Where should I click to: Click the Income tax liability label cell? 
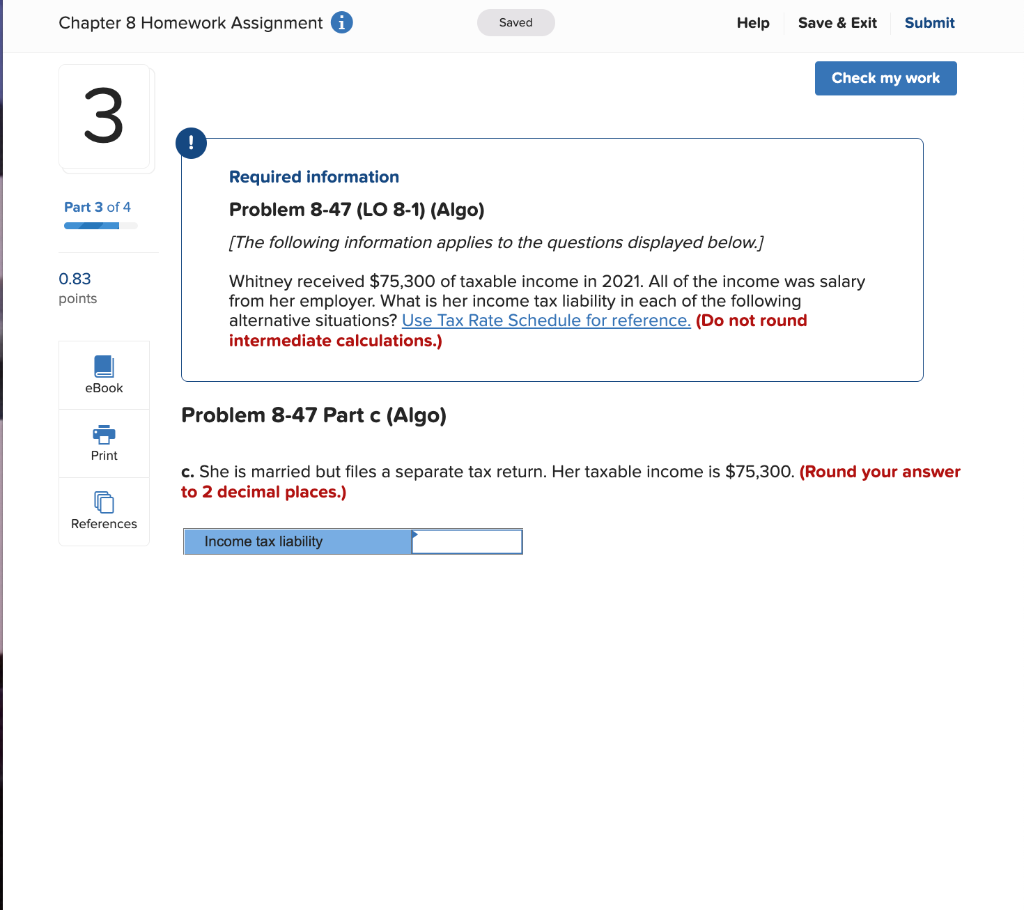pyautogui.click(x=298, y=542)
